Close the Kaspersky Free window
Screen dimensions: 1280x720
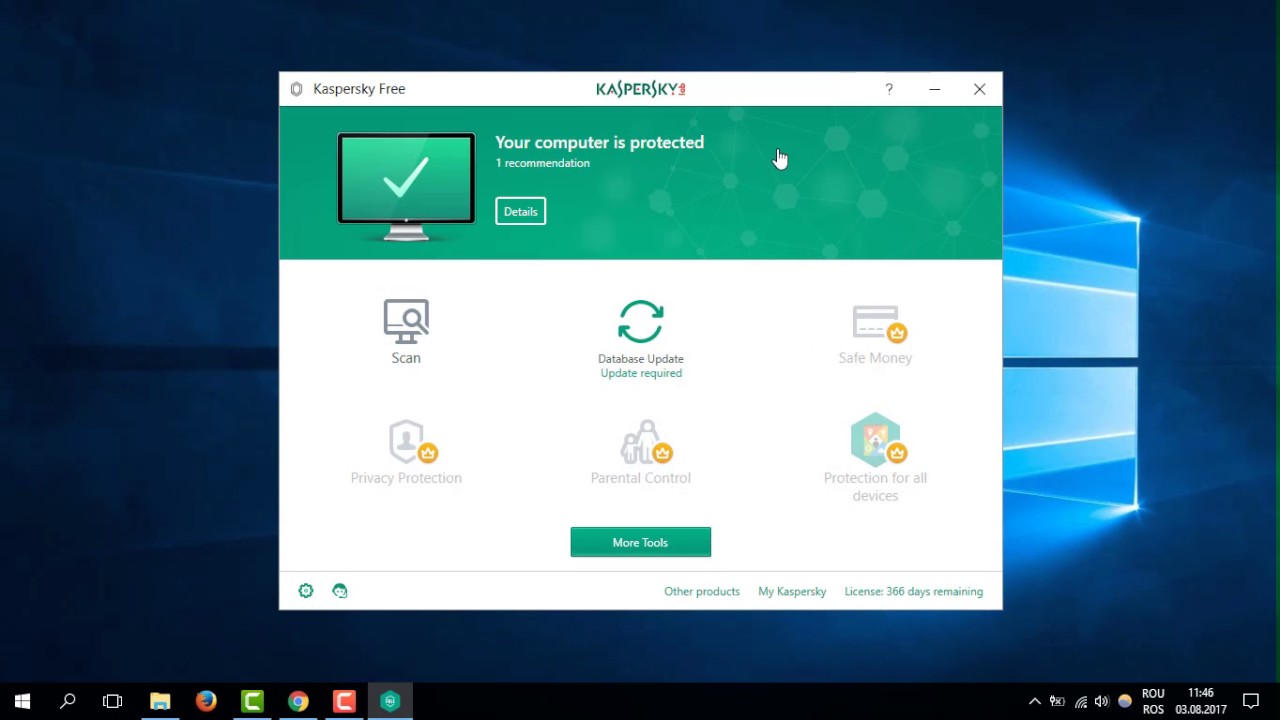point(980,89)
